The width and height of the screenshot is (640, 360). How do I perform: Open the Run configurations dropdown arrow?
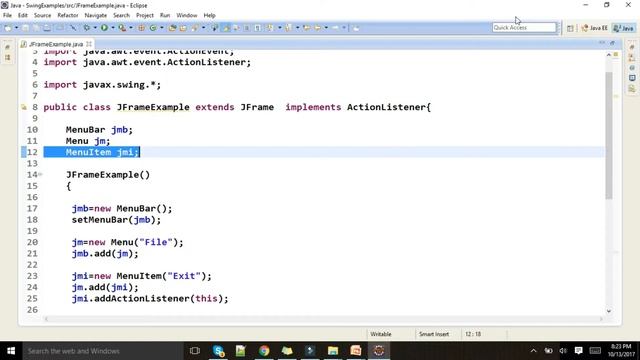point(113,28)
